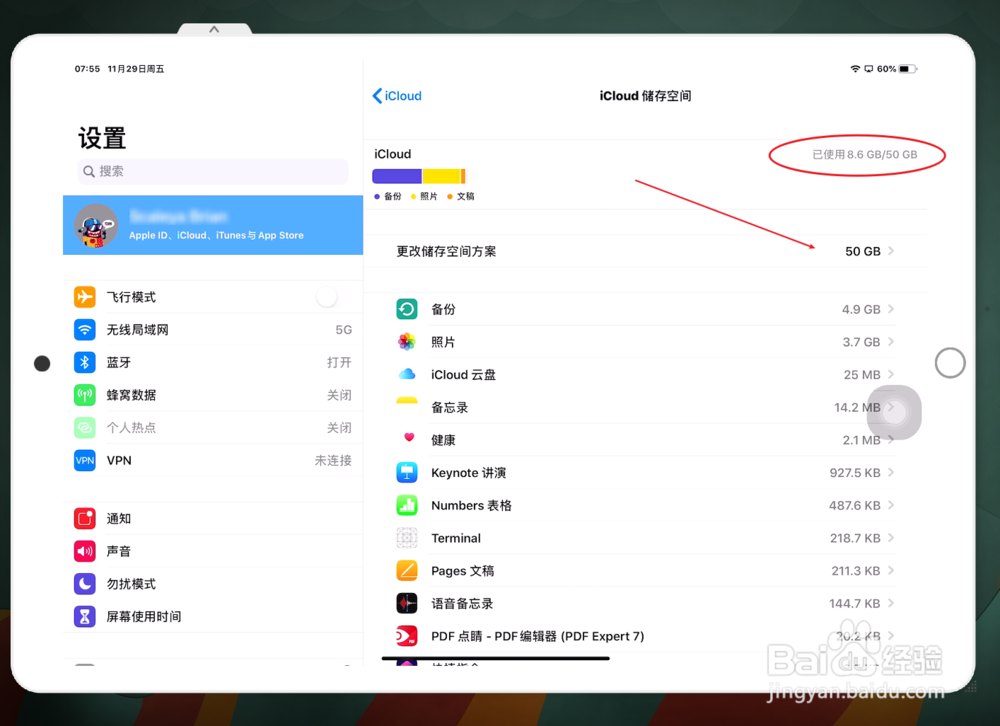Viewport: 1000px width, 726px height.
Task: Tap the iPad home button circle
Action: tap(950, 363)
